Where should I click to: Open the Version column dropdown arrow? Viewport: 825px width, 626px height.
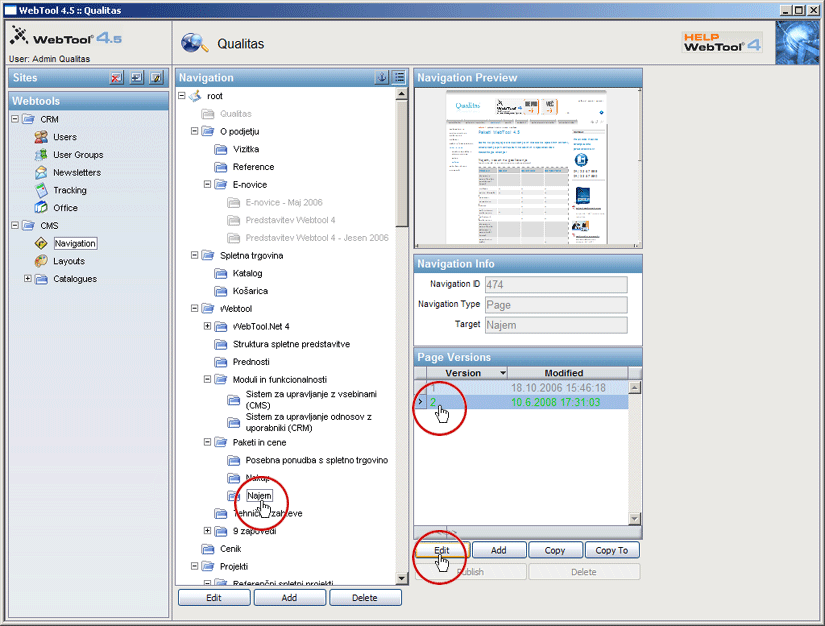coord(501,373)
